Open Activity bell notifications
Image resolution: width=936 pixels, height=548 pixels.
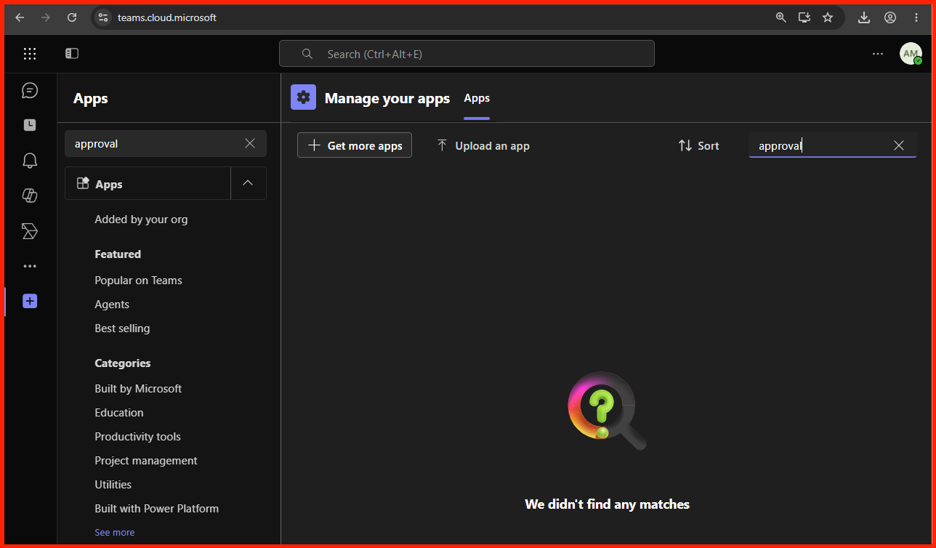[29, 160]
